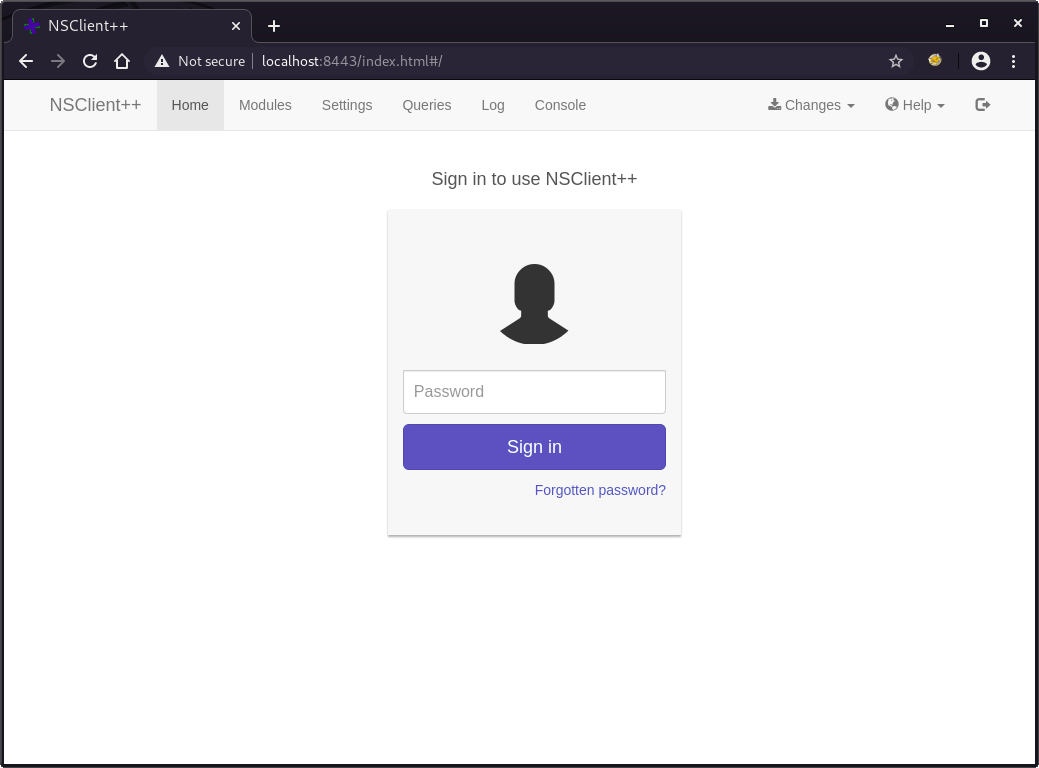Image resolution: width=1039 pixels, height=768 pixels.
Task: Open the Log page
Action: pyautogui.click(x=493, y=105)
